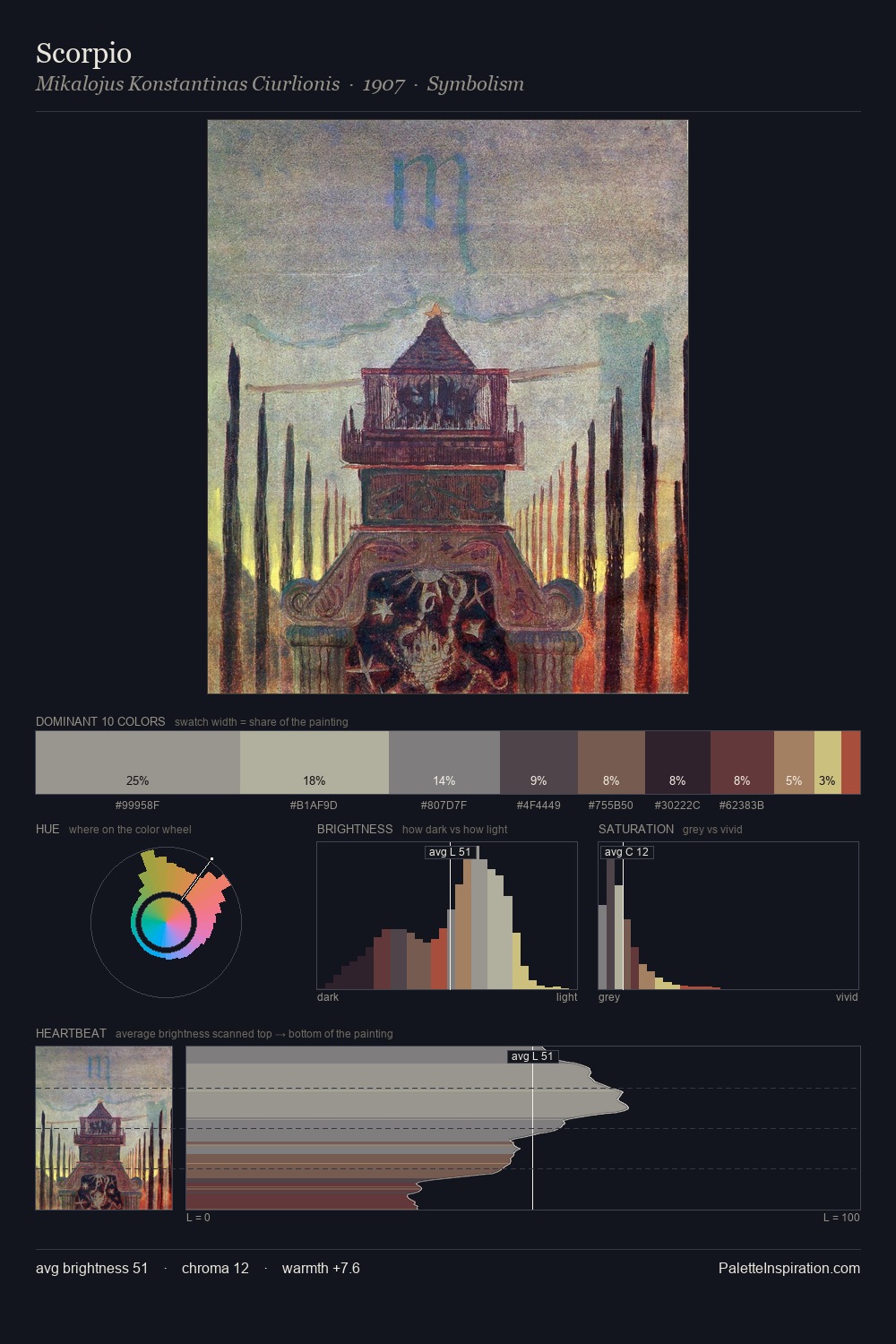Click the DOMINANT 10 COLORS heading
The height and width of the screenshot is (1344, 896).
[x=100, y=721]
